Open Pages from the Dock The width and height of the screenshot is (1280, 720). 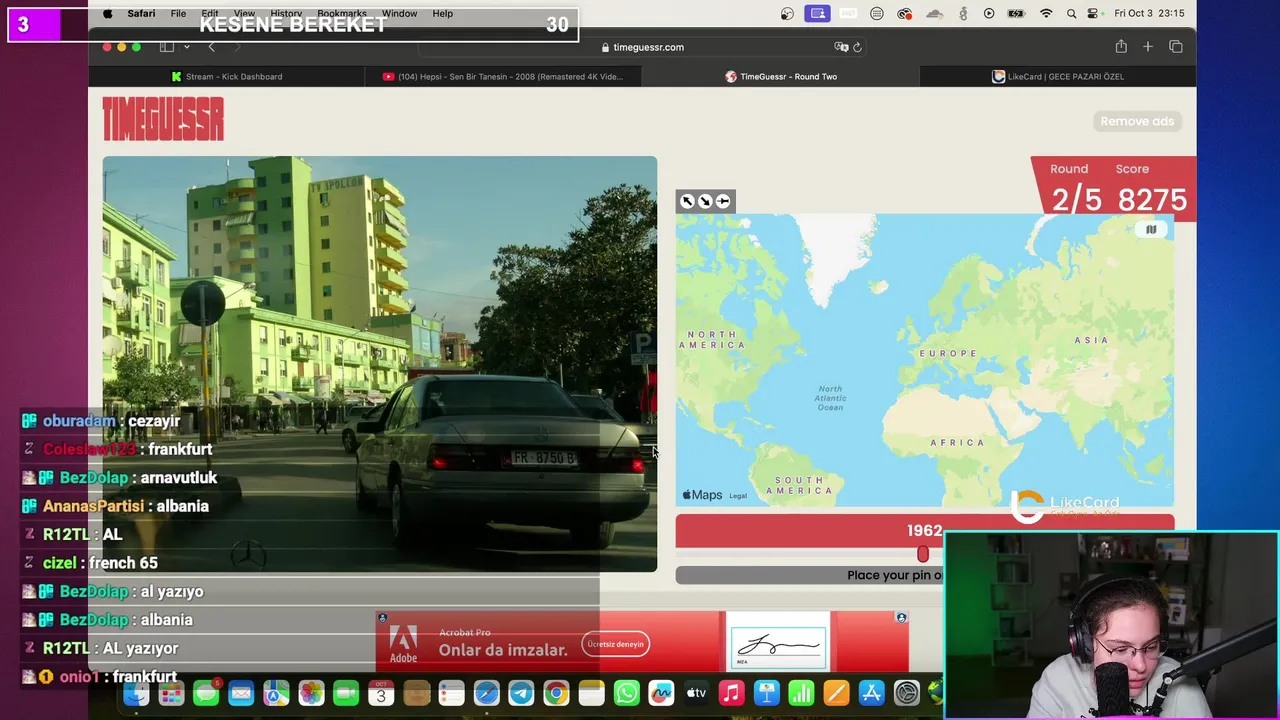(836, 693)
